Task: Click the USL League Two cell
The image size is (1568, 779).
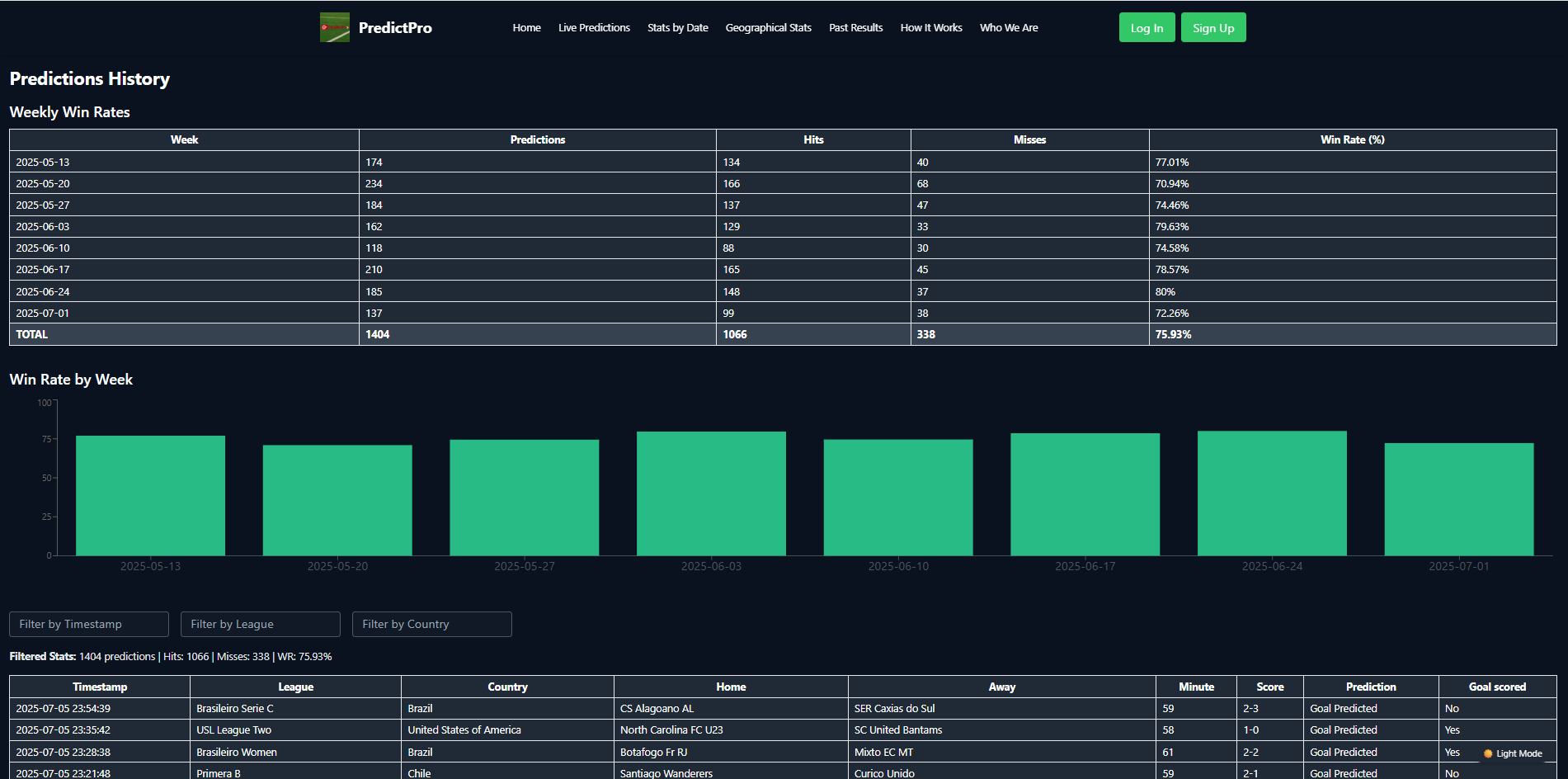Action: coord(295,729)
